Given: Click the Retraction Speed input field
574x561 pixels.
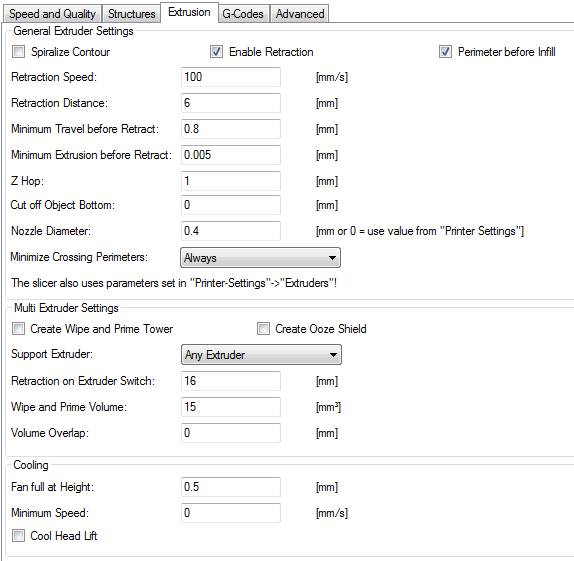Looking at the screenshot, I should point(231,77).
